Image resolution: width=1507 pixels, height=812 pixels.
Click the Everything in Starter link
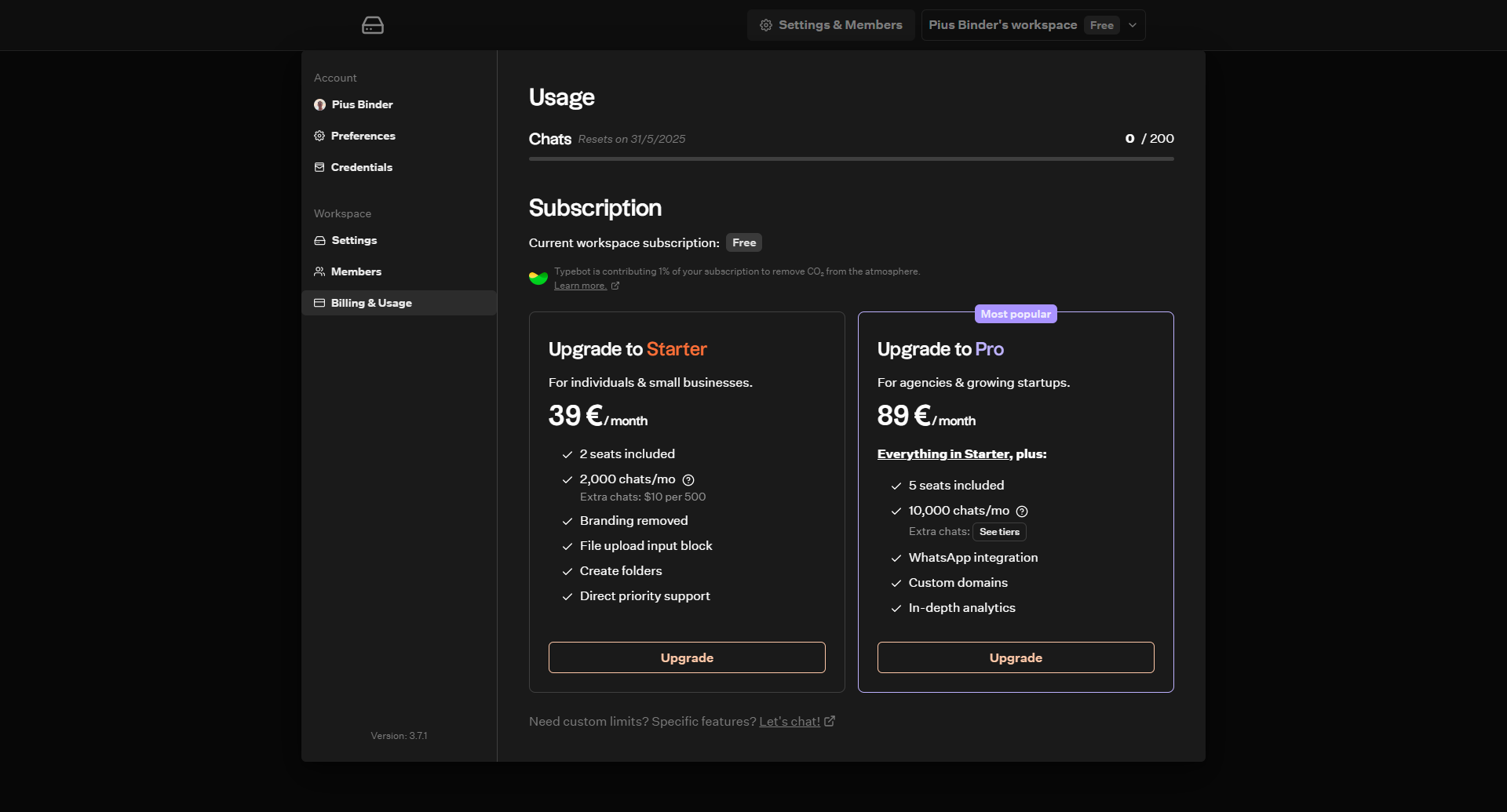tap(944, 454)
